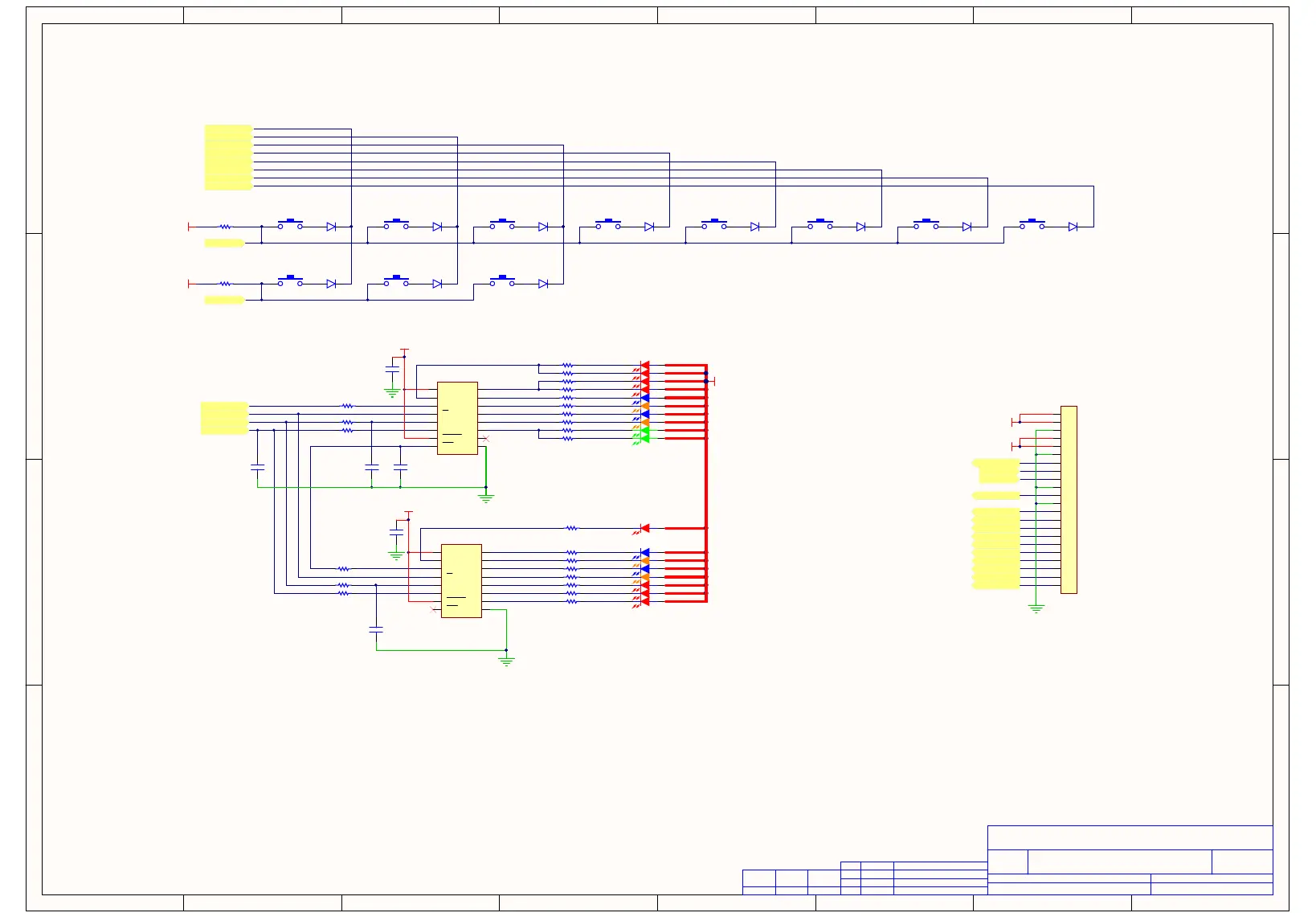Click the red no-connect cross on the lower IC
Image resolution: width=1316 pixels, height=921 pixels.
point(434,609)
